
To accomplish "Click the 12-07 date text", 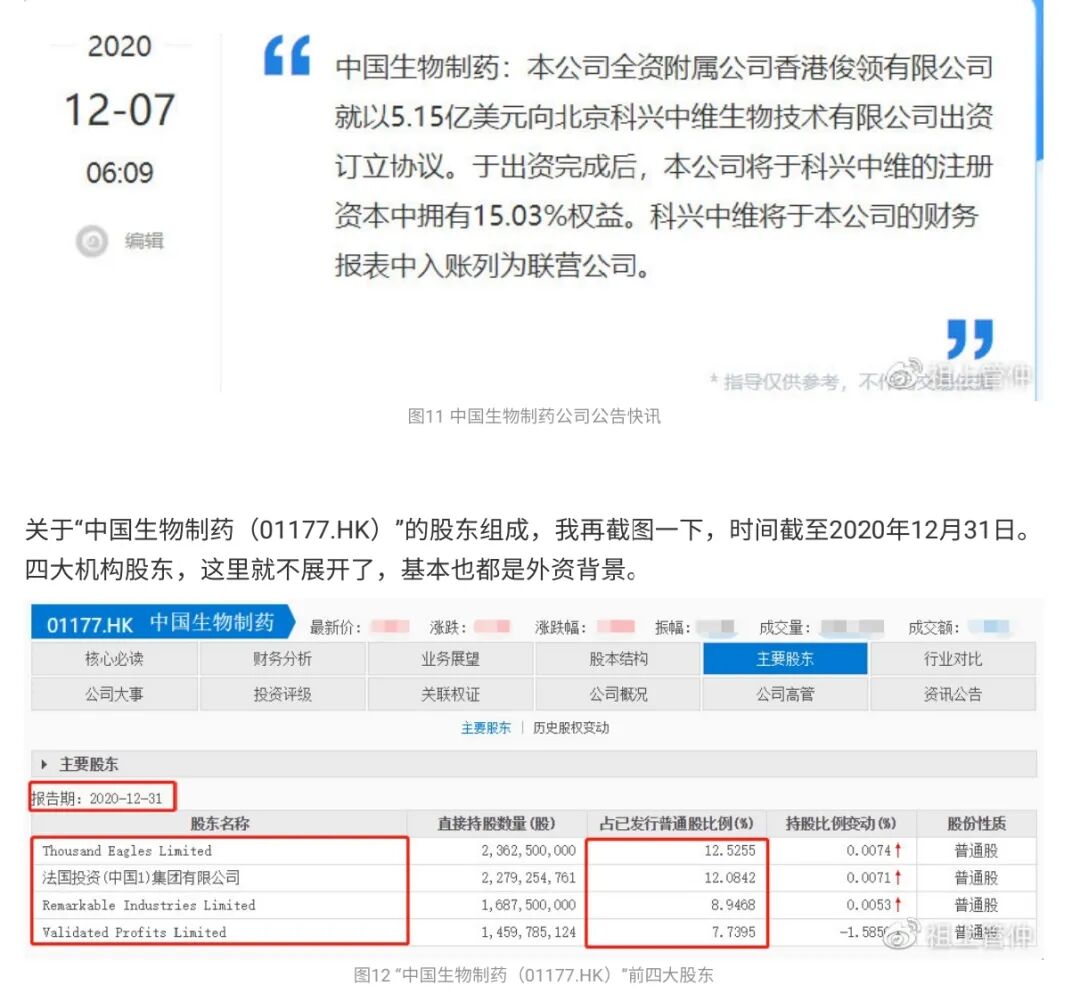I will (x=120, y=109).
